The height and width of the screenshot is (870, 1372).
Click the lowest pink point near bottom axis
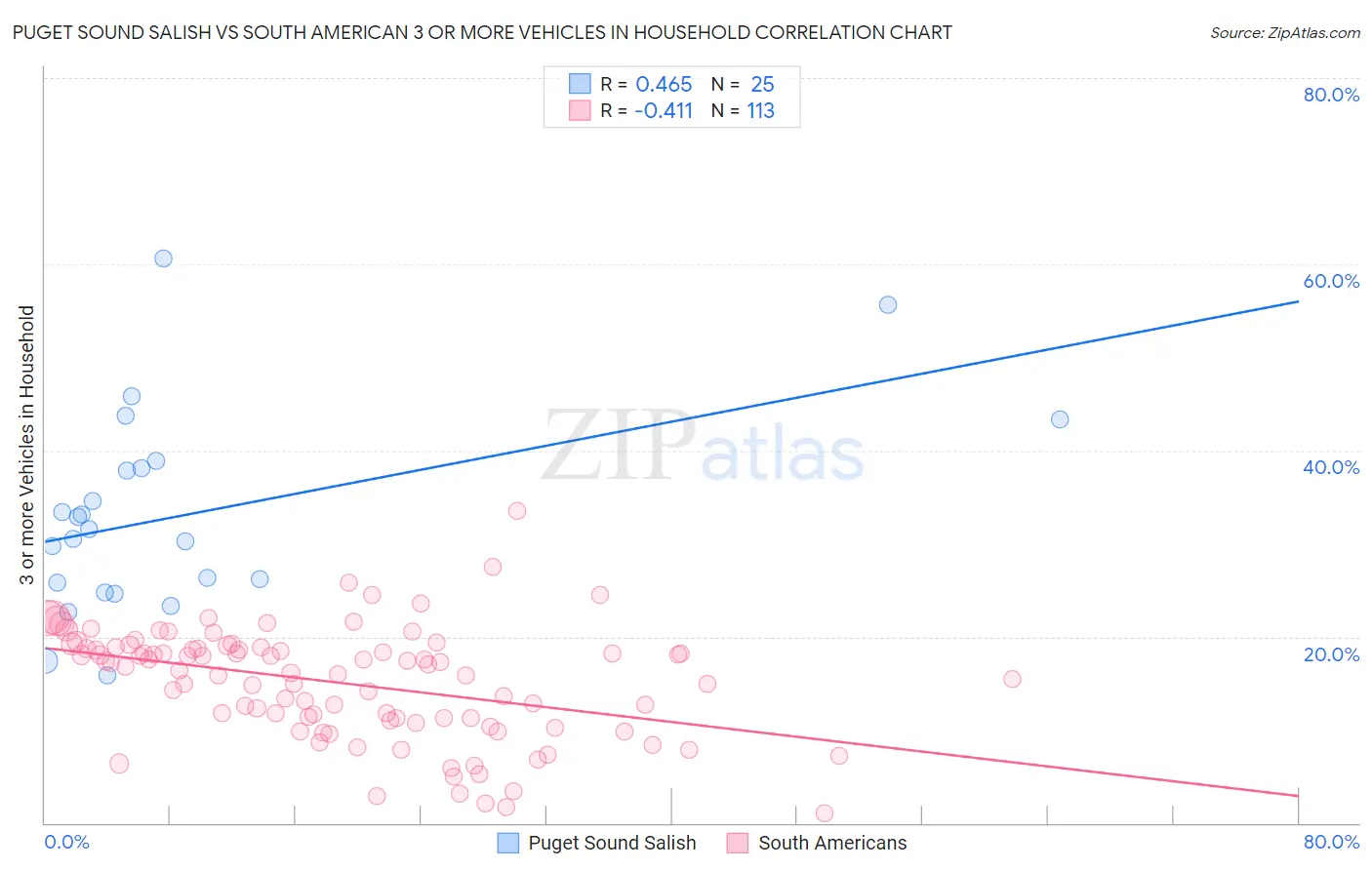click(824, 813)
